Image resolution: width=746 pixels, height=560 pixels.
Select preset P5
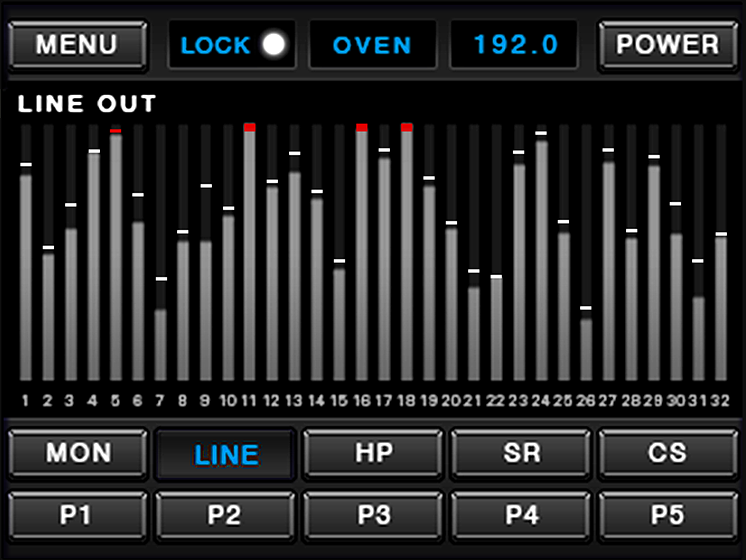coord(667,515)
